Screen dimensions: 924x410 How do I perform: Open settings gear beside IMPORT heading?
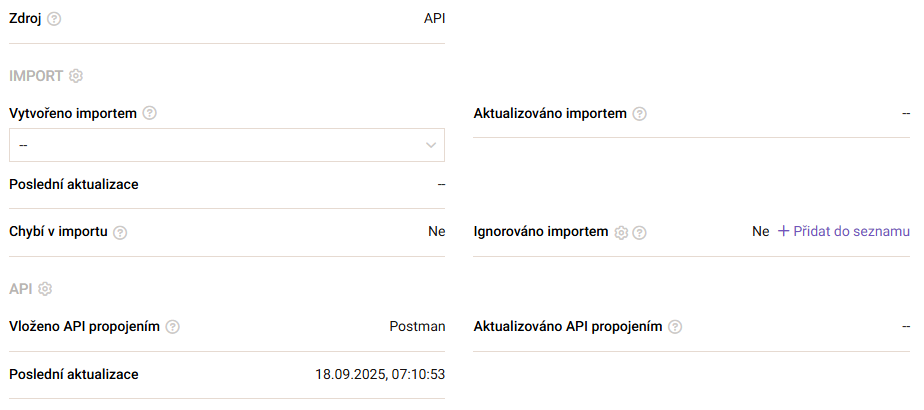[x=76, y=76]
